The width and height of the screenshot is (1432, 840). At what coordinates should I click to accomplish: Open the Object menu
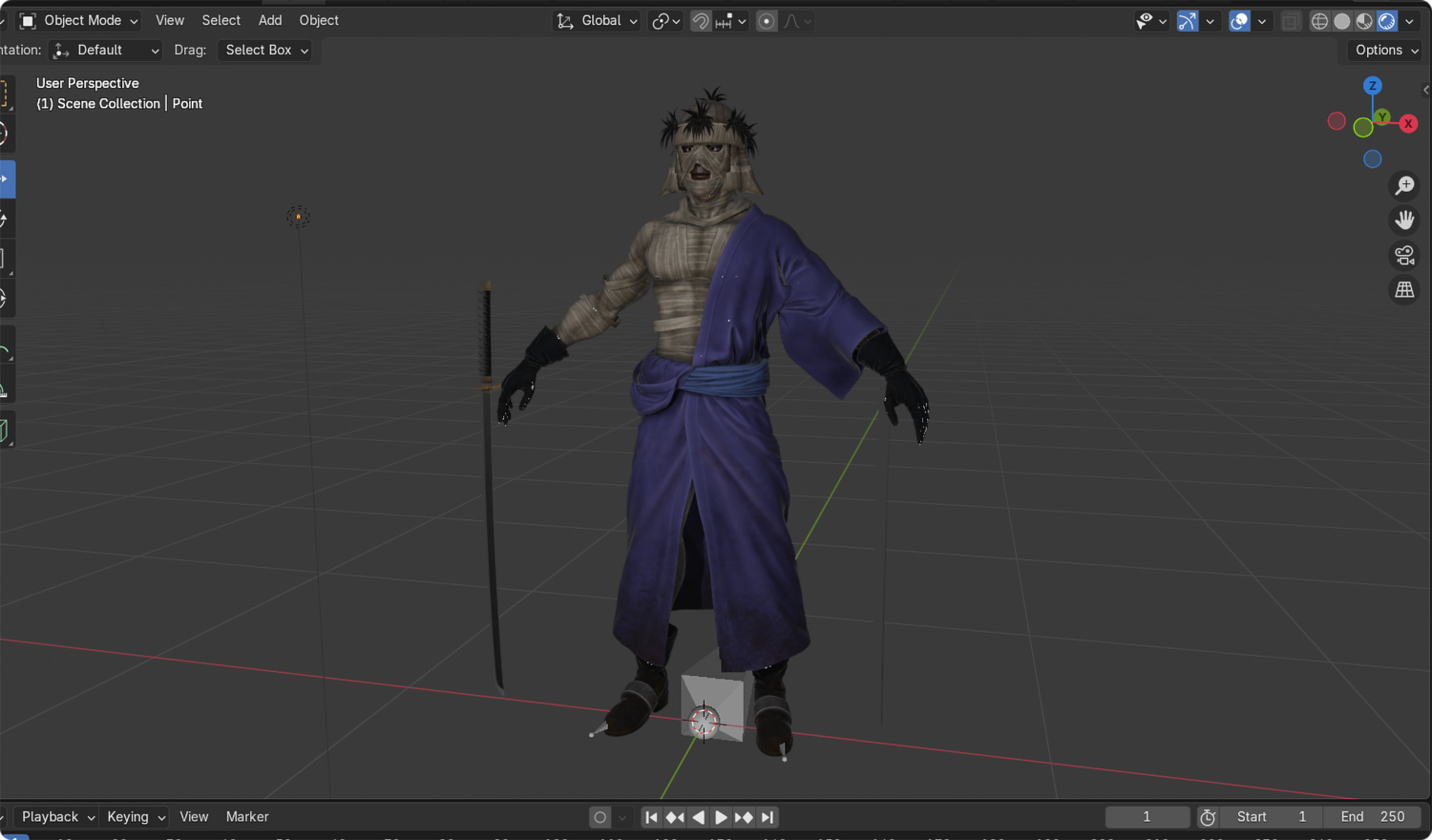319,20
